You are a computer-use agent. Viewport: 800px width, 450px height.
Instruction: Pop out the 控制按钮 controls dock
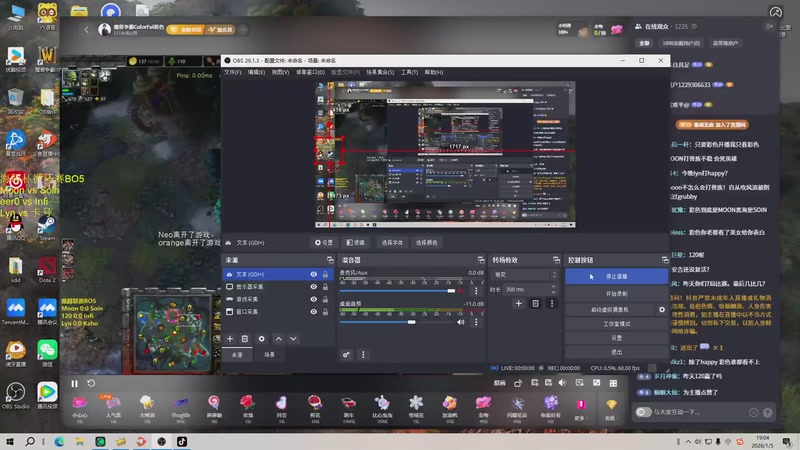[664, 260]
